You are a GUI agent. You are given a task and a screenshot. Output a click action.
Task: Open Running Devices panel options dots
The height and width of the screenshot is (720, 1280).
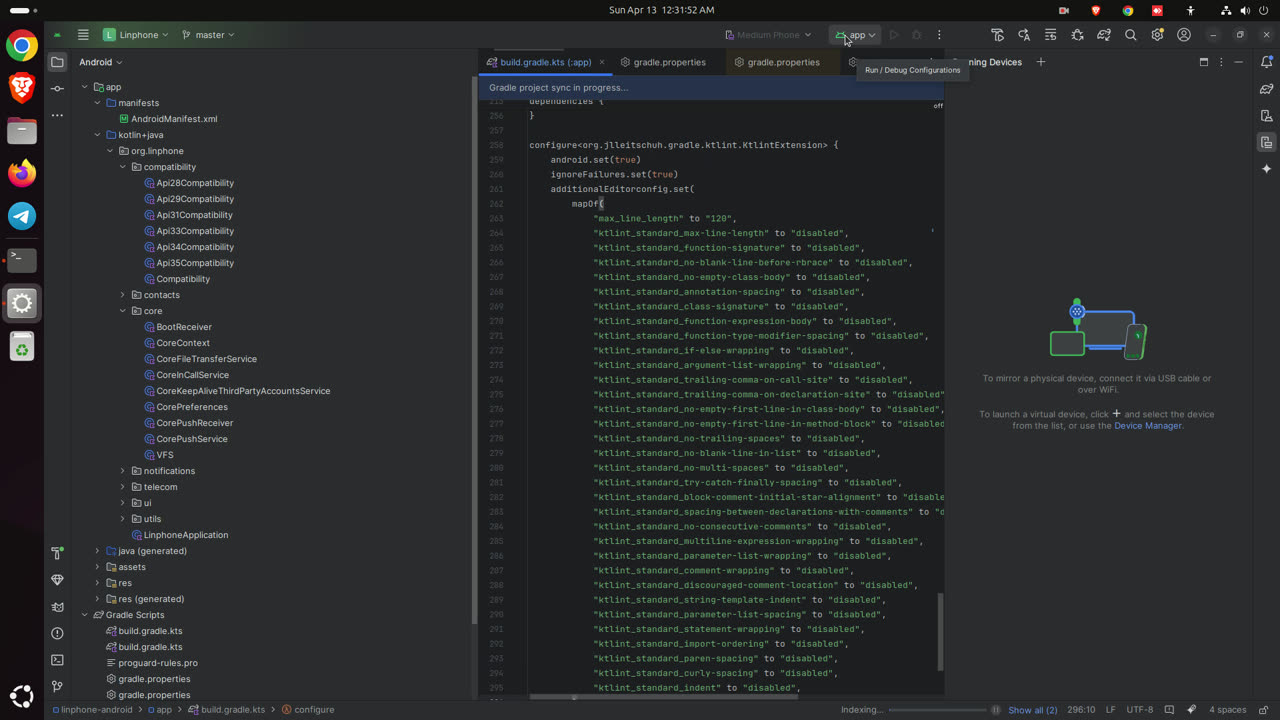pyautogui.click(x=1221, y=62)
